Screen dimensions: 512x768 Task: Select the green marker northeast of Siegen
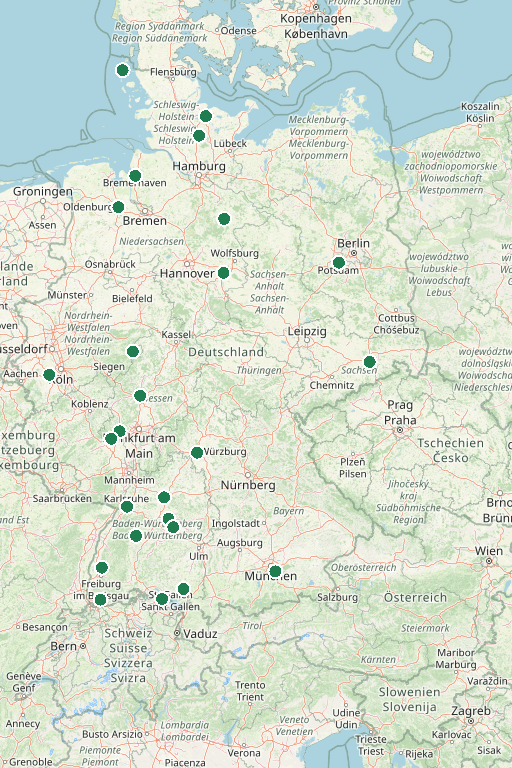[133, 351]
